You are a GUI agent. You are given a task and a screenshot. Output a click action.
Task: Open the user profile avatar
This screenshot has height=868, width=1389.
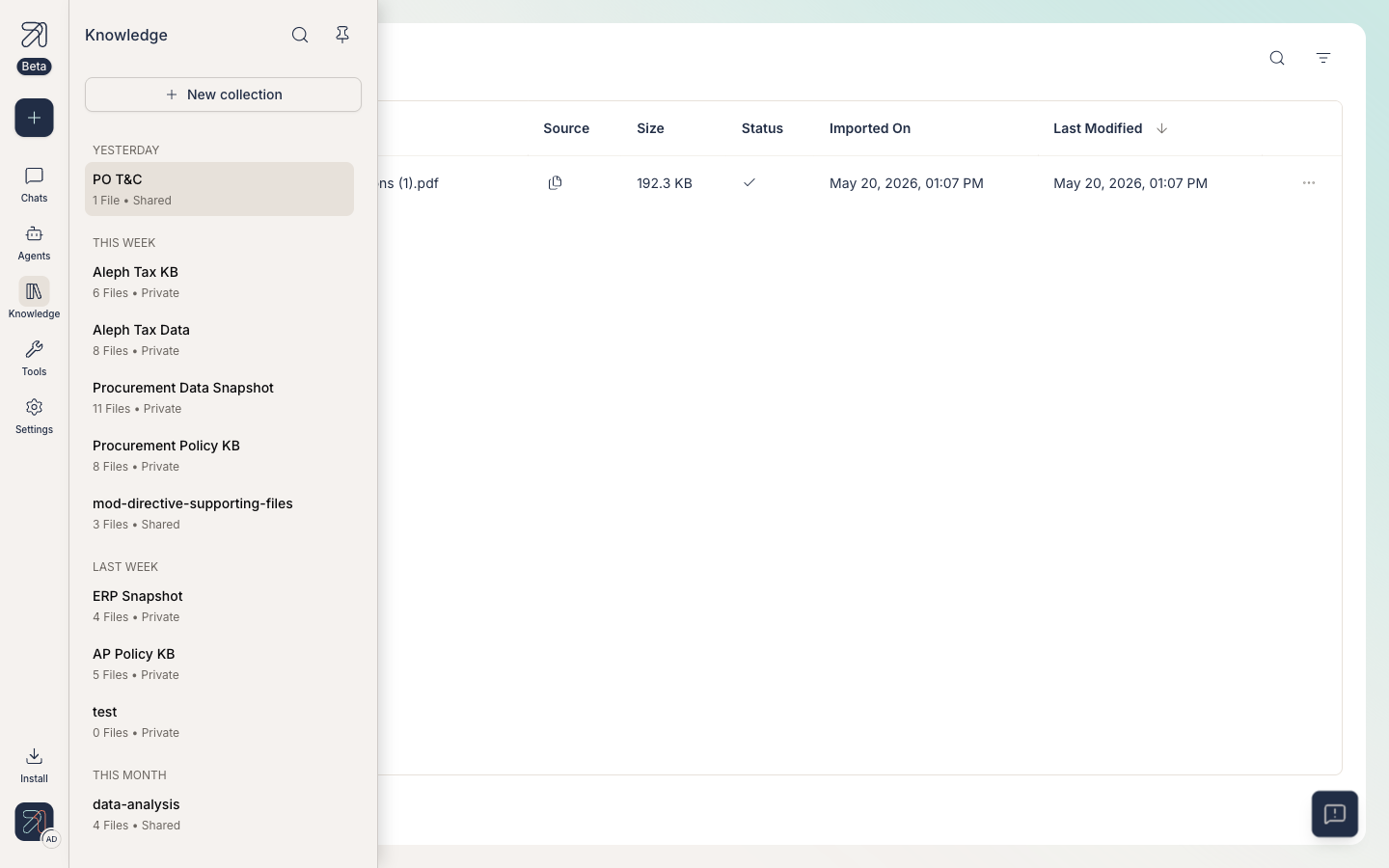(x=34, y=823)
